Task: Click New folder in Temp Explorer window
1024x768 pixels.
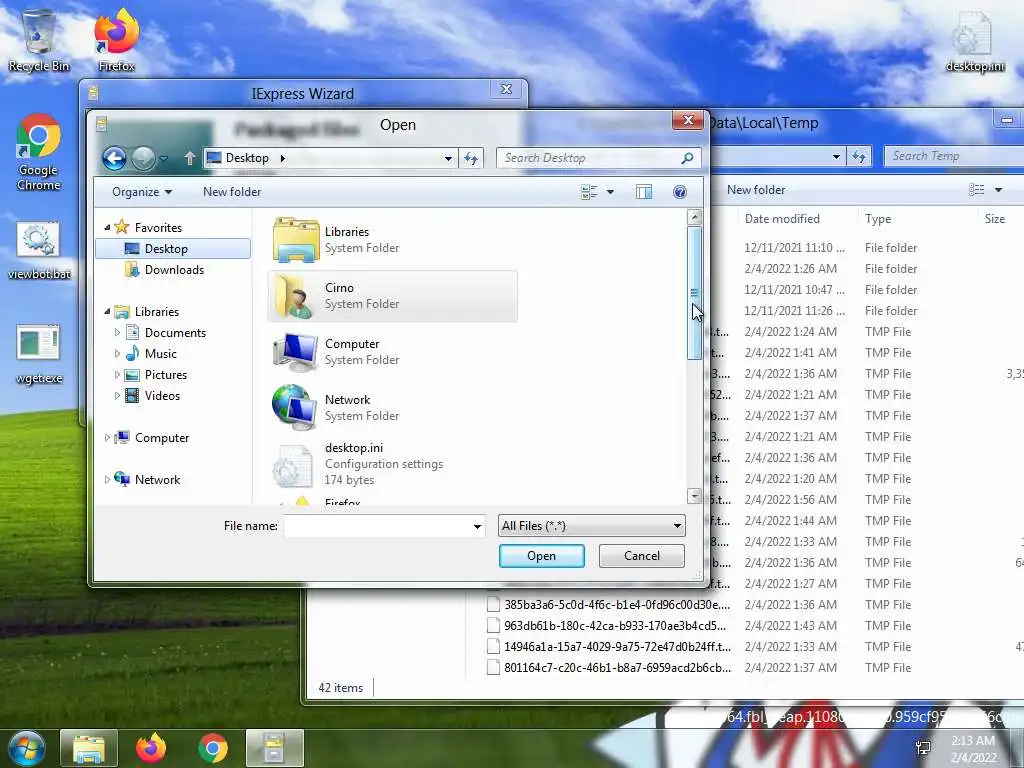Action: [756, 190]
